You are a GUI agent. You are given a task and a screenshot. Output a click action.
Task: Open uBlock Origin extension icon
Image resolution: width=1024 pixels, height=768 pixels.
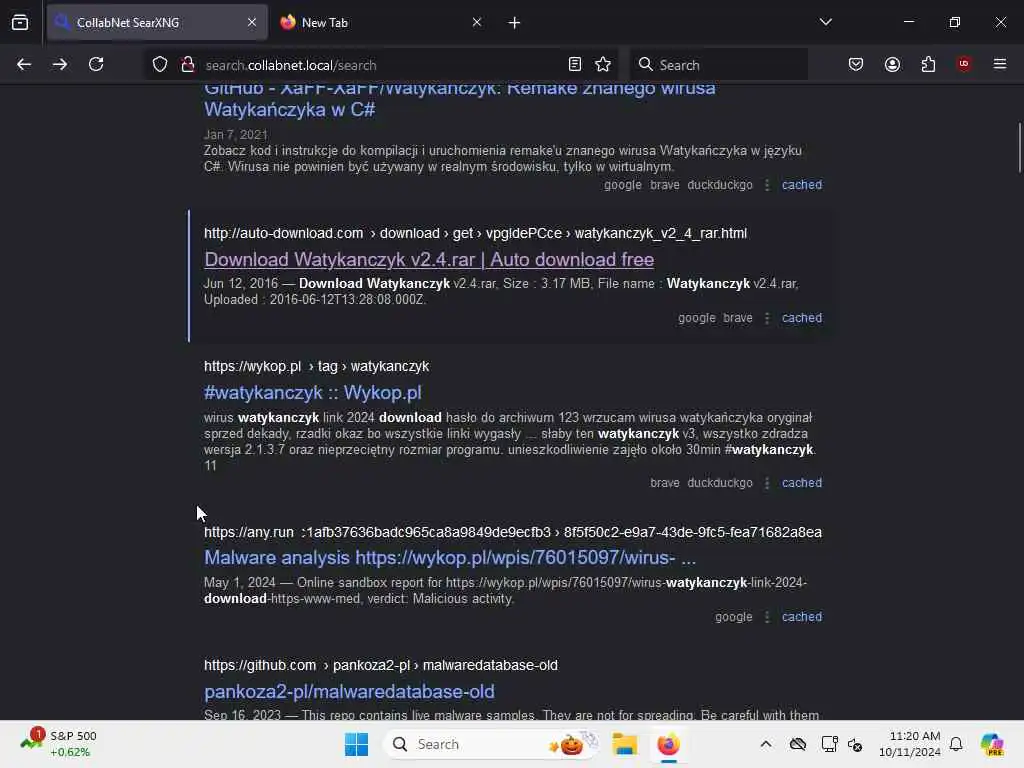[x=964, y=64]
